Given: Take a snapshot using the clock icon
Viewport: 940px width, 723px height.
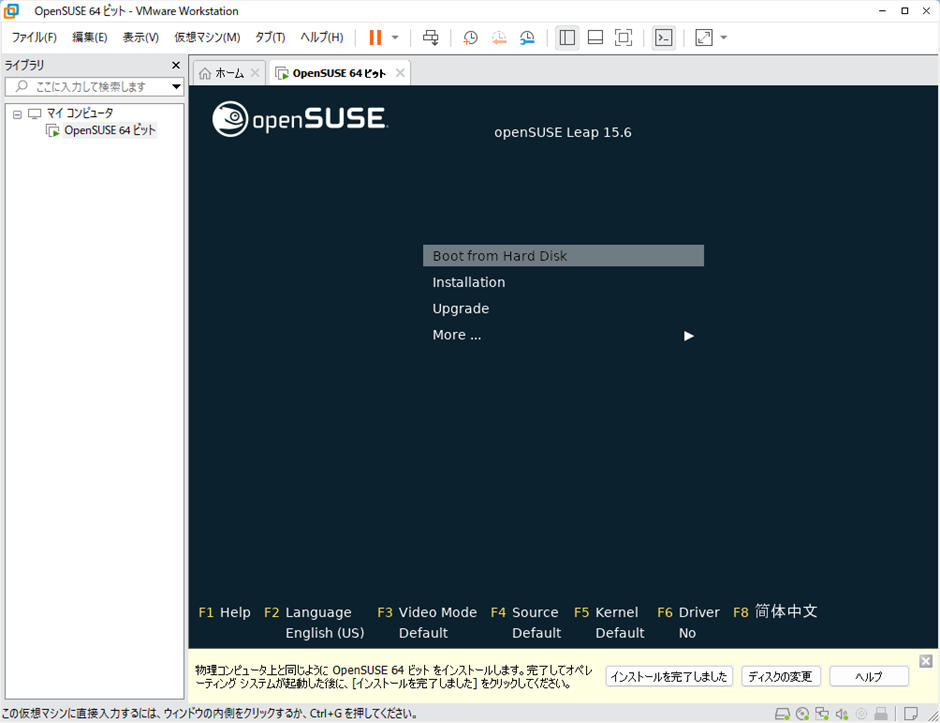Looking at the screenshot, I should [x=470, y=37].
